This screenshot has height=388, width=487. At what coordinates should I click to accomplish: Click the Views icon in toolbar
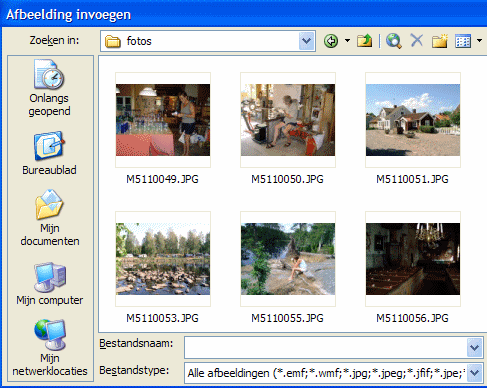point(463,41)
